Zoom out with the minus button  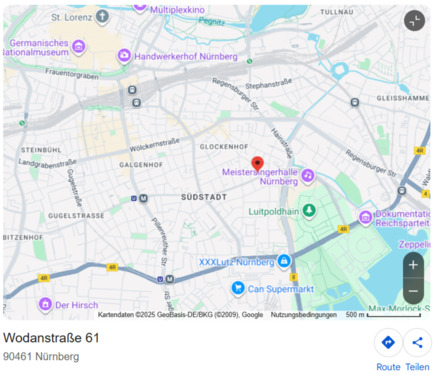click(413, 291)
